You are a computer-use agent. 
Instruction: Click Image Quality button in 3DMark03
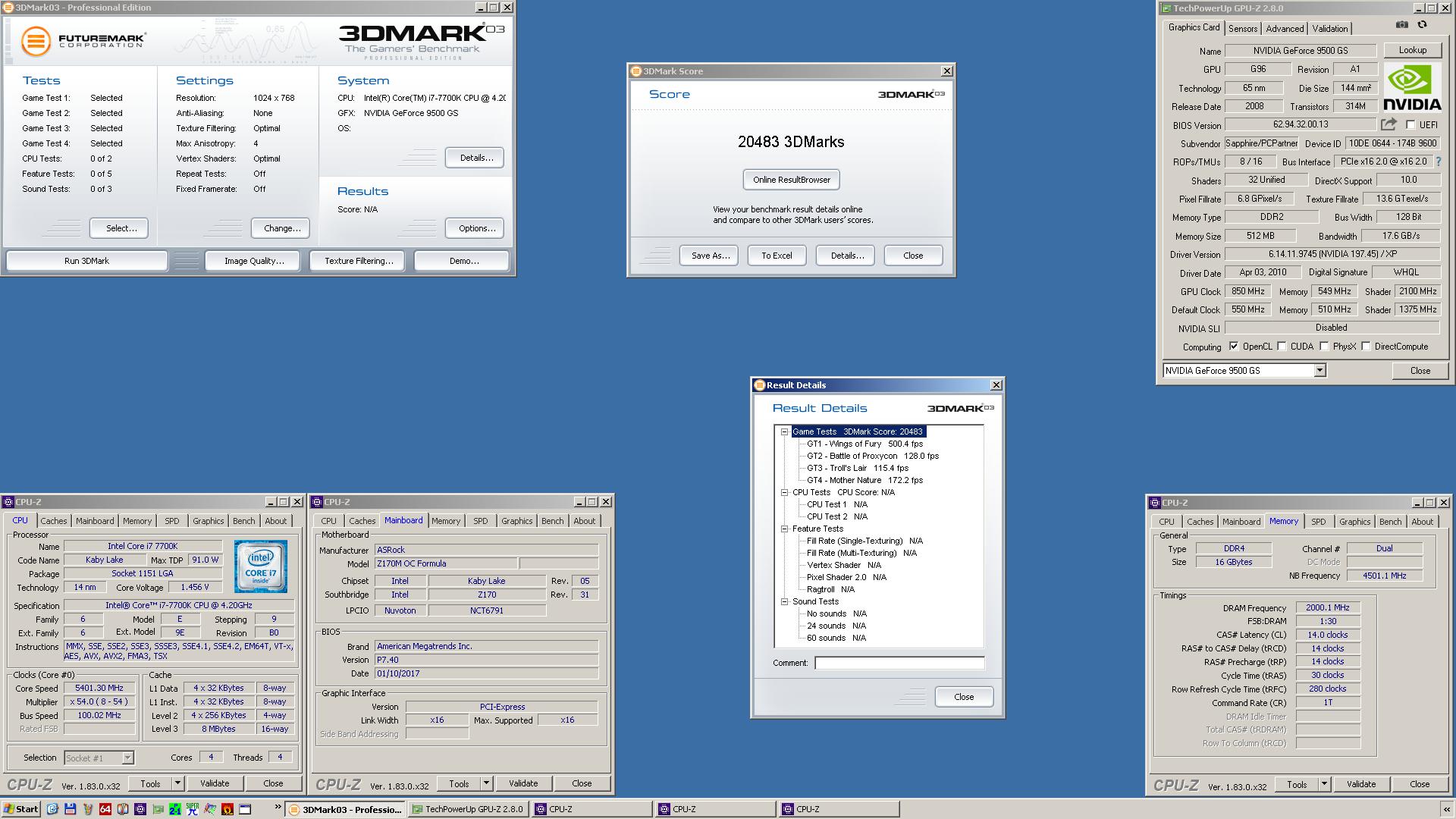point(254,261)
